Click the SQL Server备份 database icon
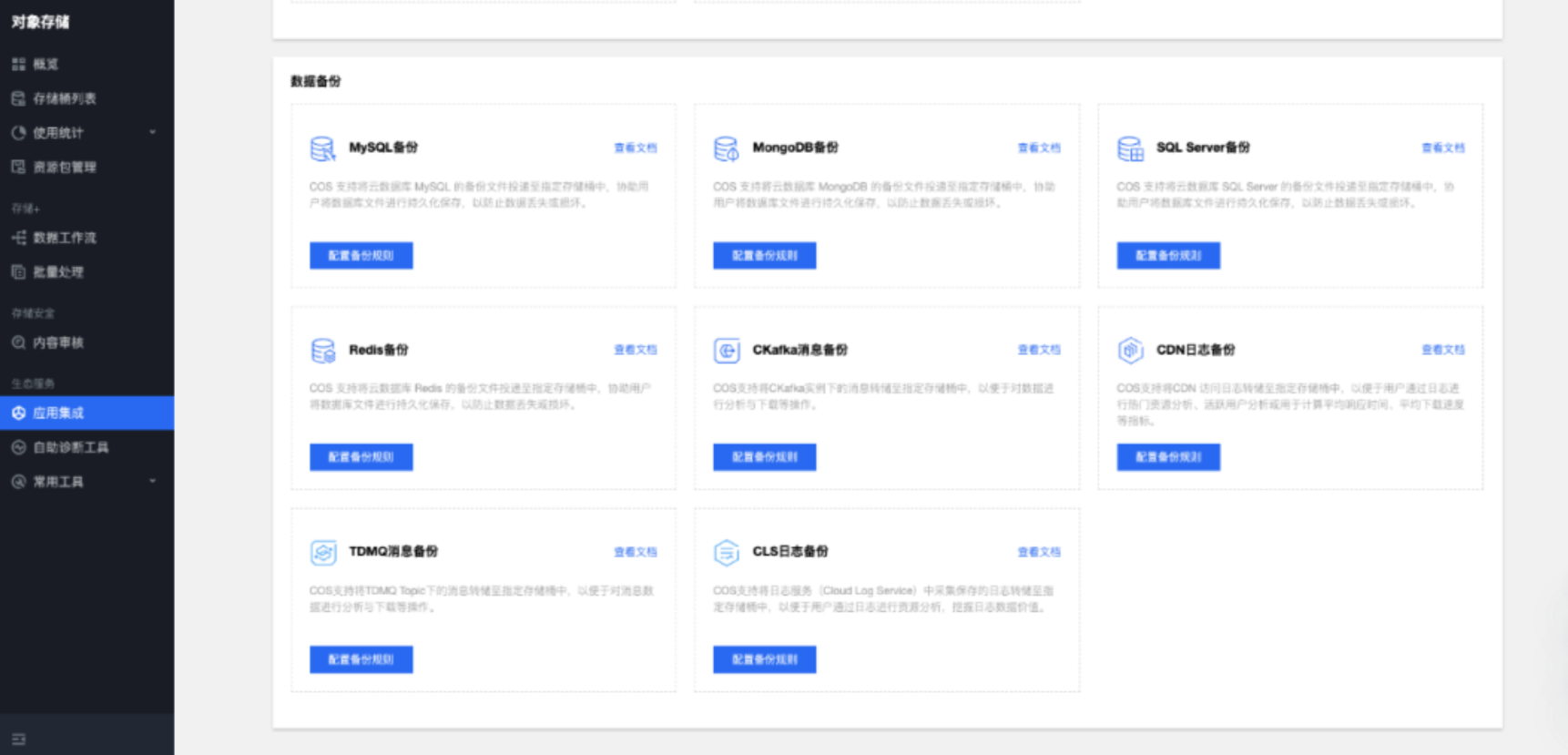 (x=1130, y=148)
